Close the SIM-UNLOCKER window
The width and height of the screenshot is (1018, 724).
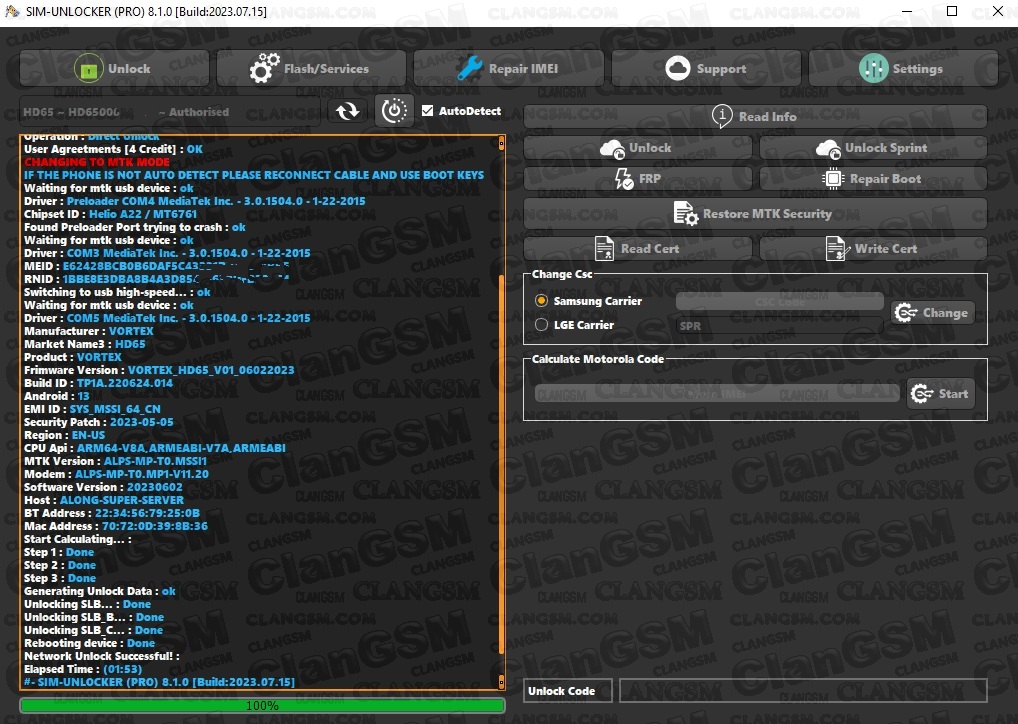pyautogui.click(x=998, y=11)
